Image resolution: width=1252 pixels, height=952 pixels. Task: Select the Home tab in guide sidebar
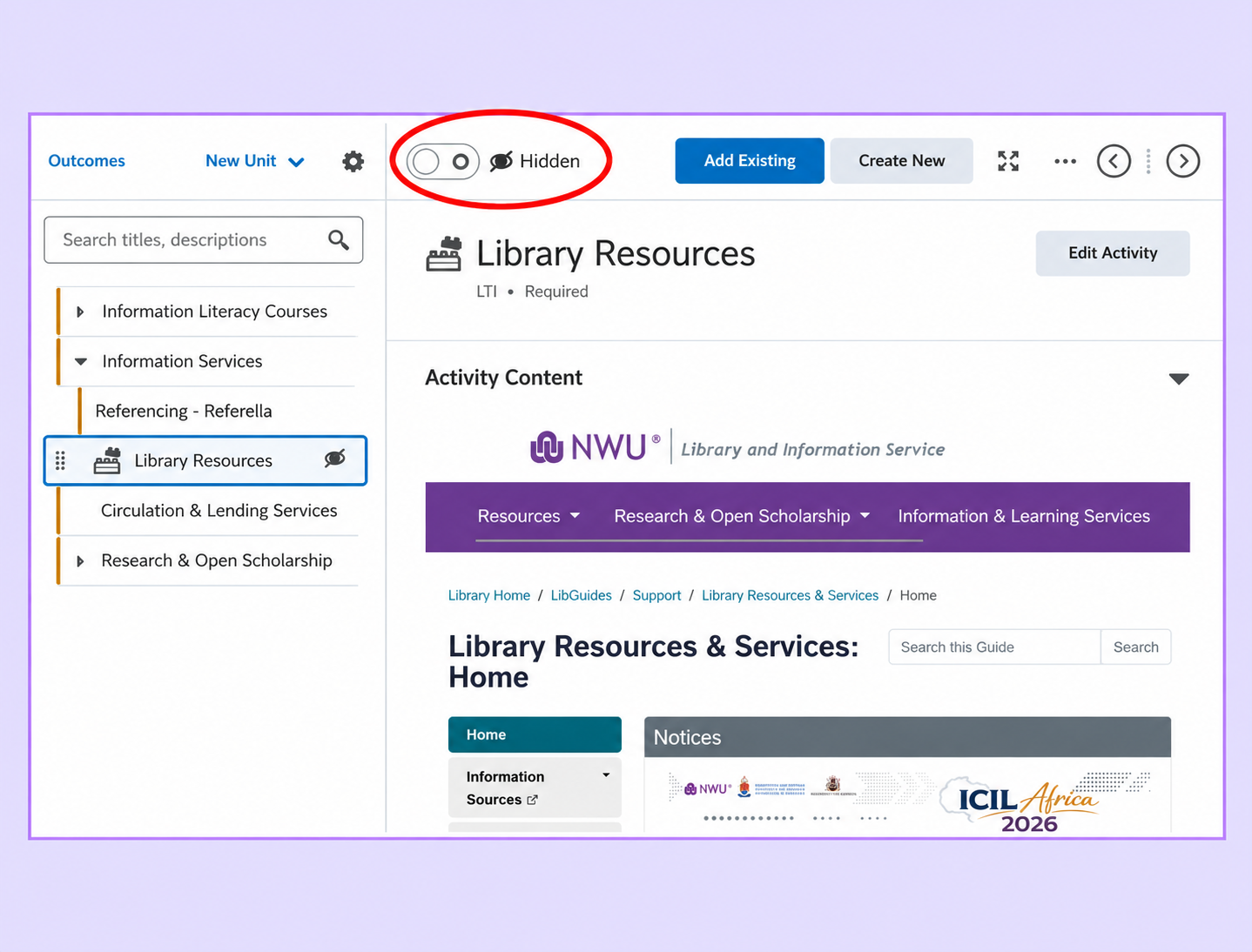click(535, 734)
